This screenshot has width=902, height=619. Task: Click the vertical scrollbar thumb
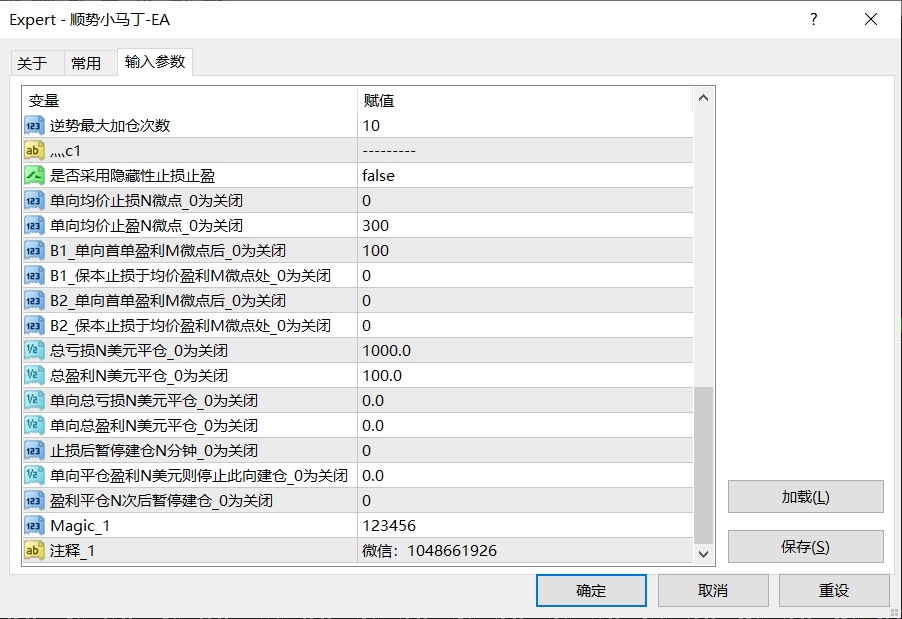[703, 464]
